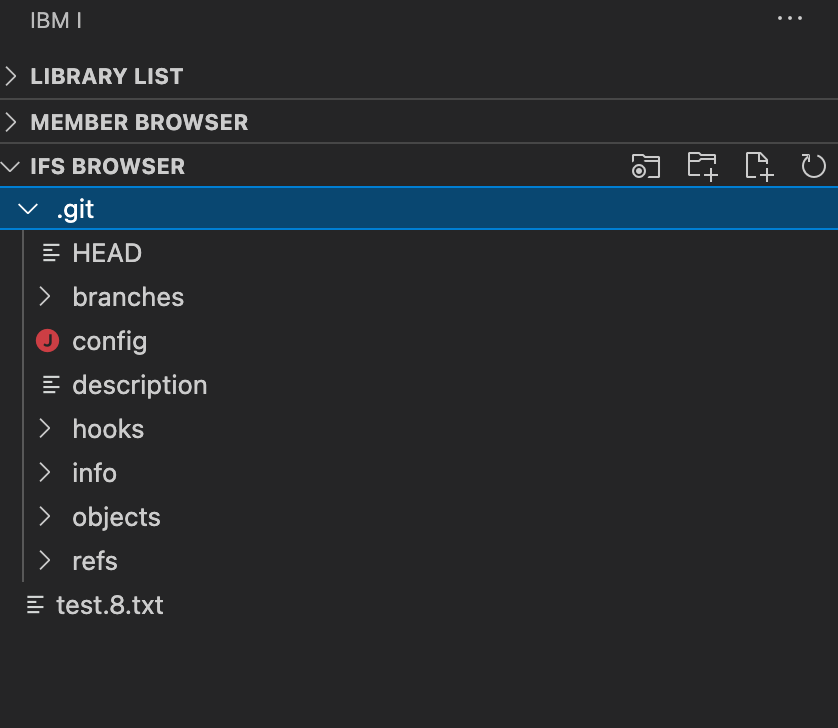Expand the objects folder

click(45, 517)
